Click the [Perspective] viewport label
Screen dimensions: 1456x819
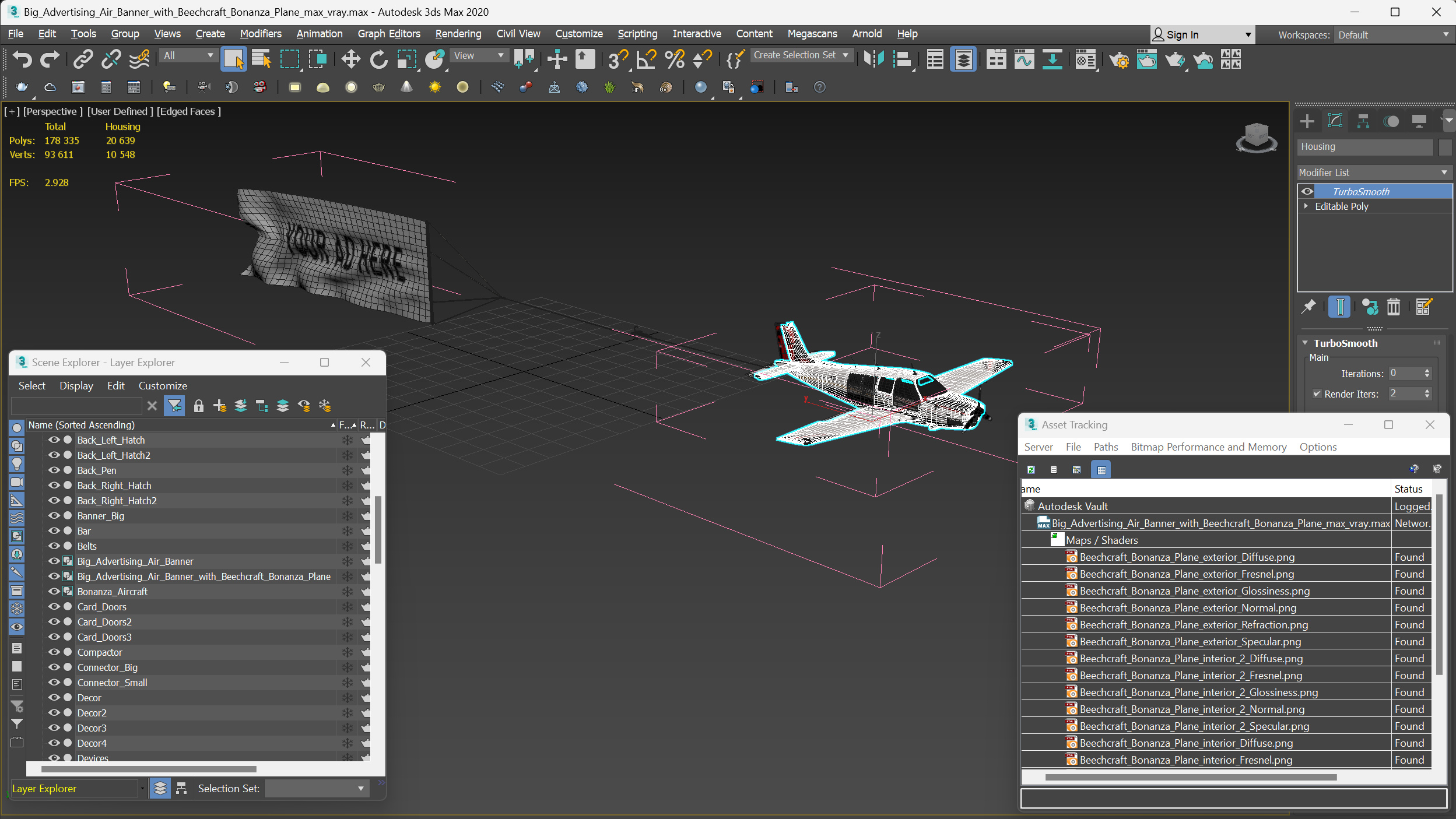point(52,111)
